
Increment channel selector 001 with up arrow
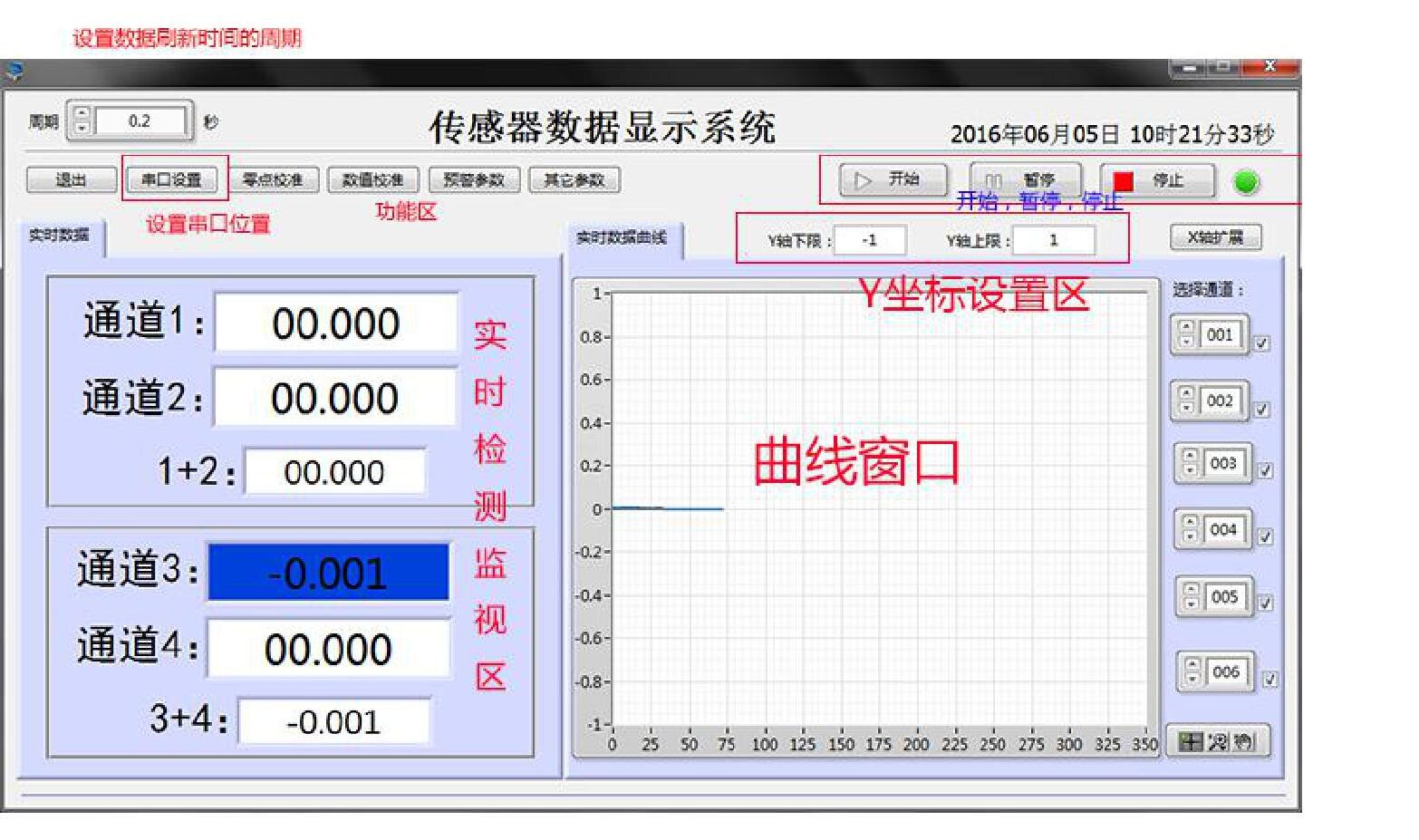click(1187, 327)
